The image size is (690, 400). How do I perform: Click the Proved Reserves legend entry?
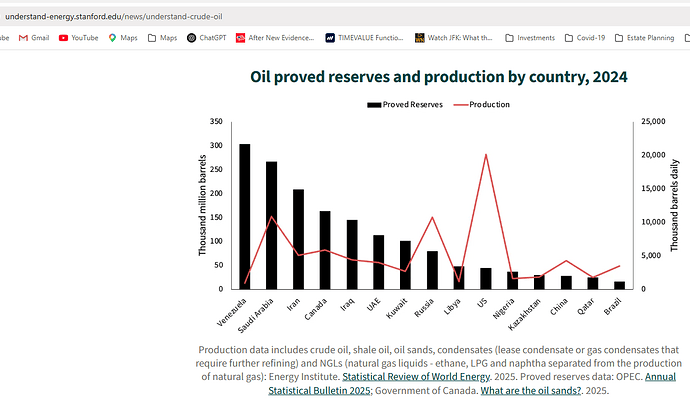pyautogui.click(x=405, y=105)
